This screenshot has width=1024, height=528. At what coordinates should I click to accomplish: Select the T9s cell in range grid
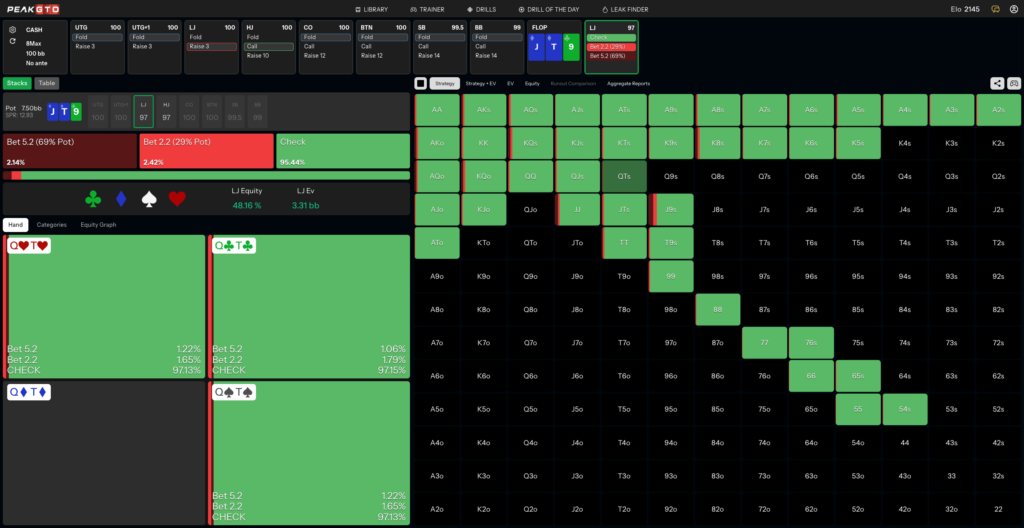[x=671, y=243]
